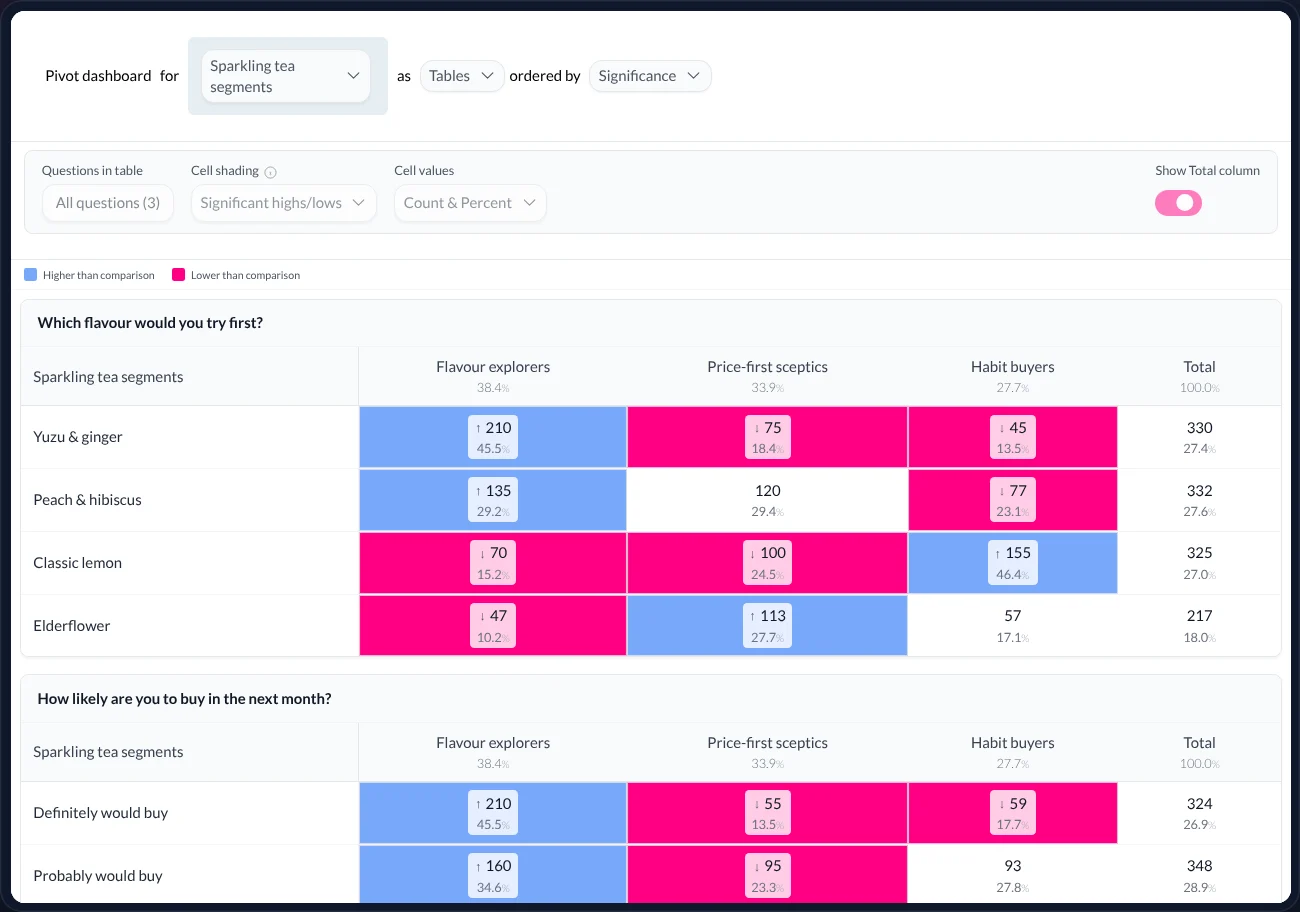Image resolution: width=1300 pixels, height=912 pixels.
Task: Select the Yuzu & ginger row label
Action: pyautogui.click(x=78, y=437)
